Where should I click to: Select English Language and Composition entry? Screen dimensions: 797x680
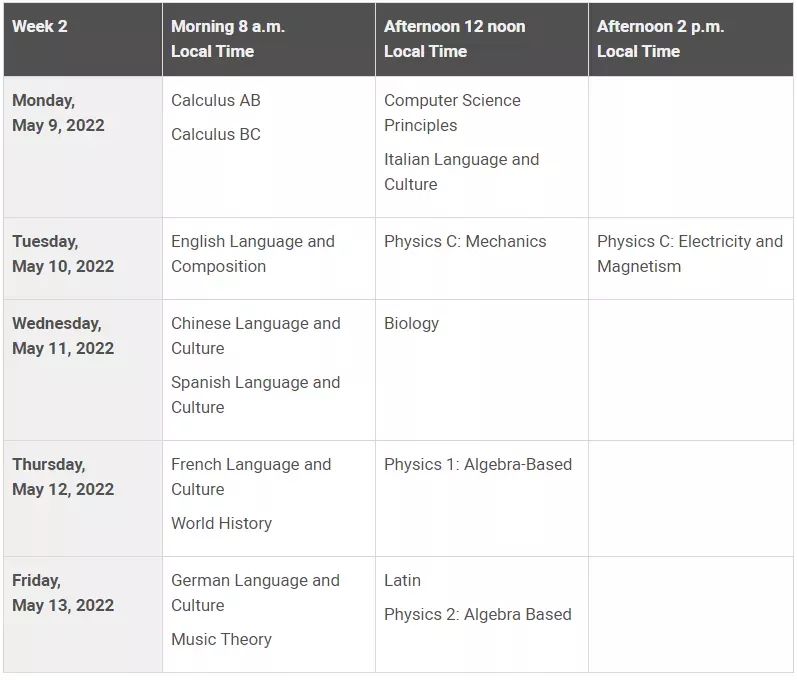(253, 254)
